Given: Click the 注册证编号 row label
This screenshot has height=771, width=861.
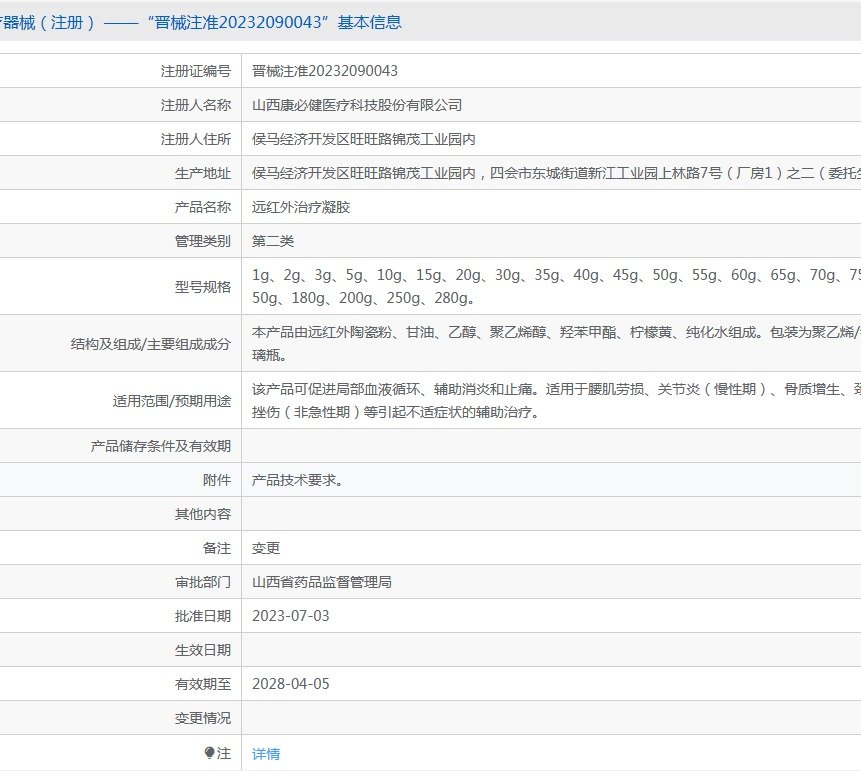Looking at the screenshot, I should click(195, 71).
